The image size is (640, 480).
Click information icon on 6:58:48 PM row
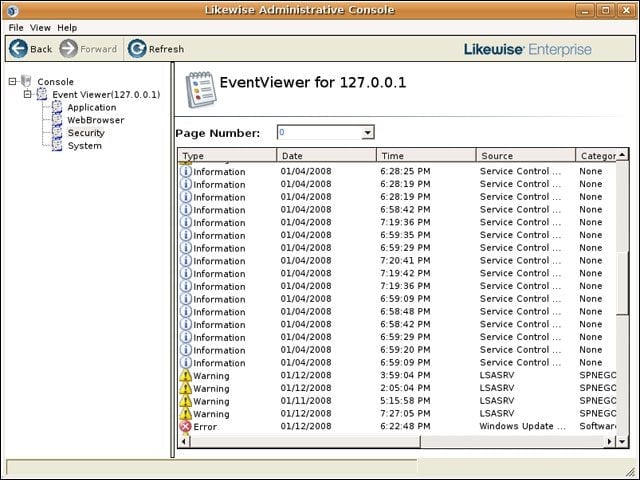tap(186, 311)
